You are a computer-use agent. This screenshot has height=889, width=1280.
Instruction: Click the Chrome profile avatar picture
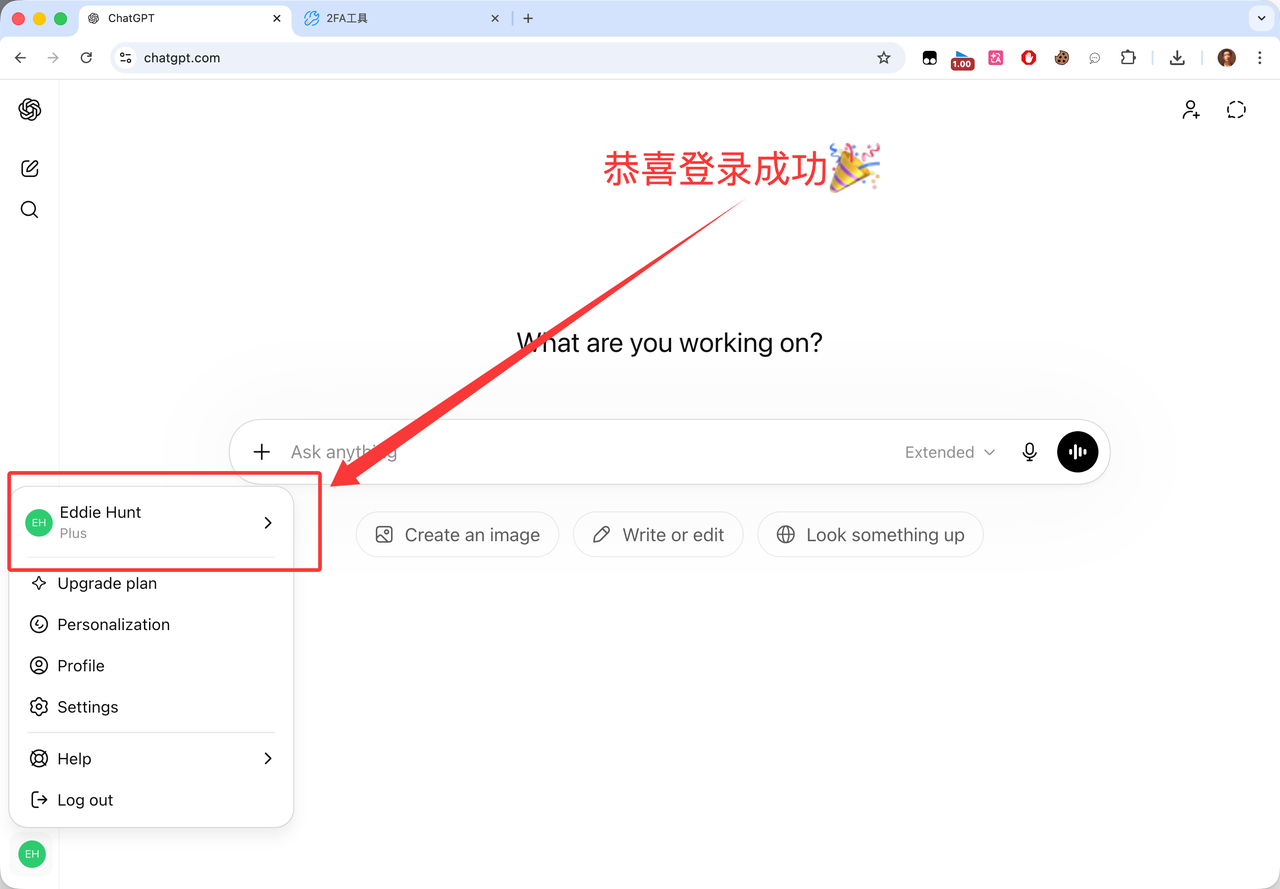(x=1227, y=58)
